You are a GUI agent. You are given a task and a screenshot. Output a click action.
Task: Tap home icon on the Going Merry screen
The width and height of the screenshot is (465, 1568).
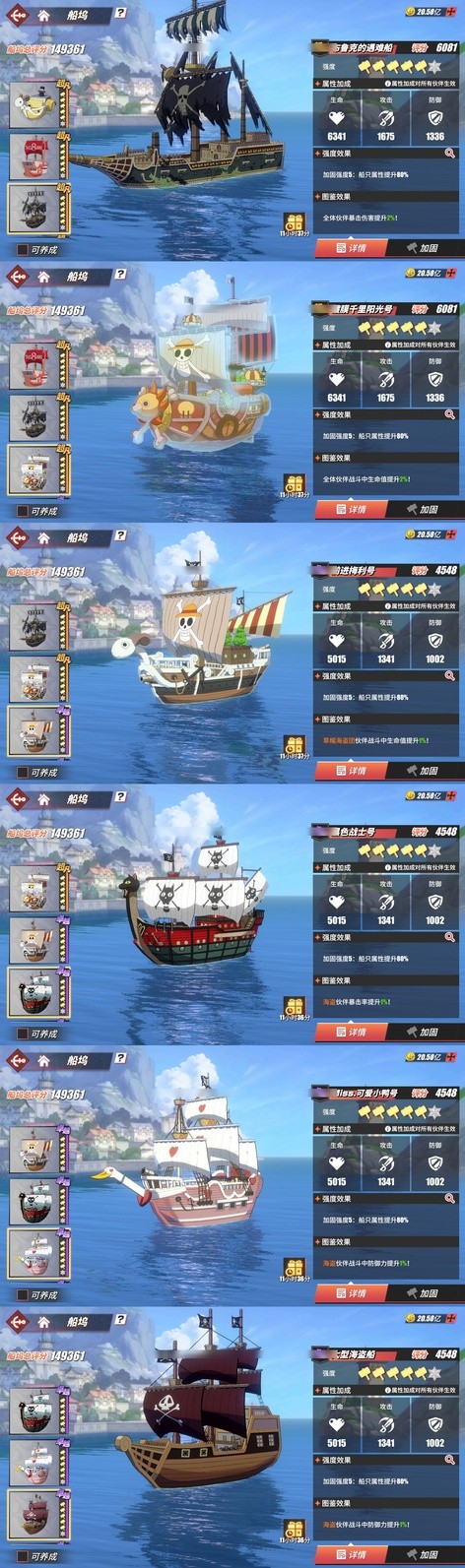point(44,538)
